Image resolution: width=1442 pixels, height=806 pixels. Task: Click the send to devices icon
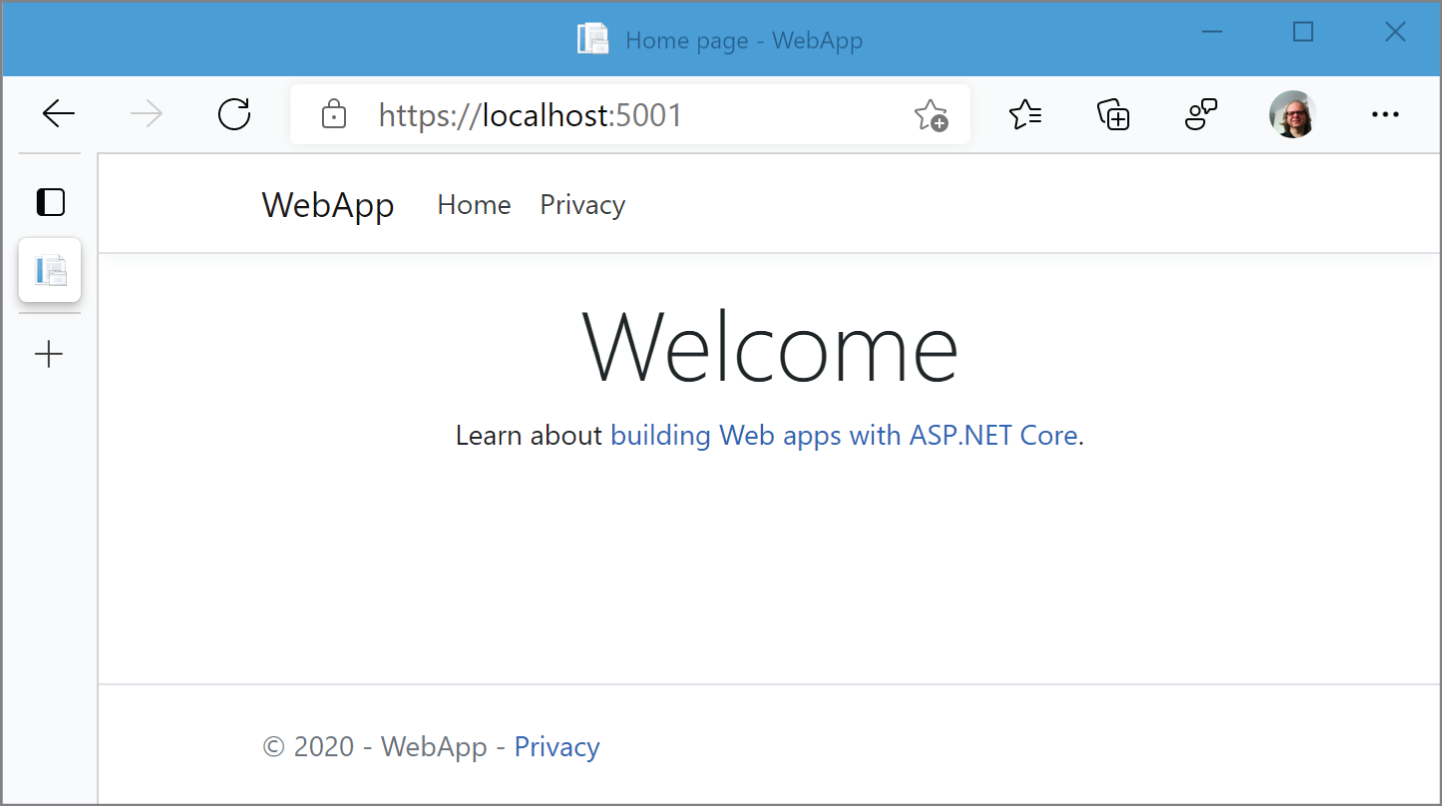coord(1200,113)
